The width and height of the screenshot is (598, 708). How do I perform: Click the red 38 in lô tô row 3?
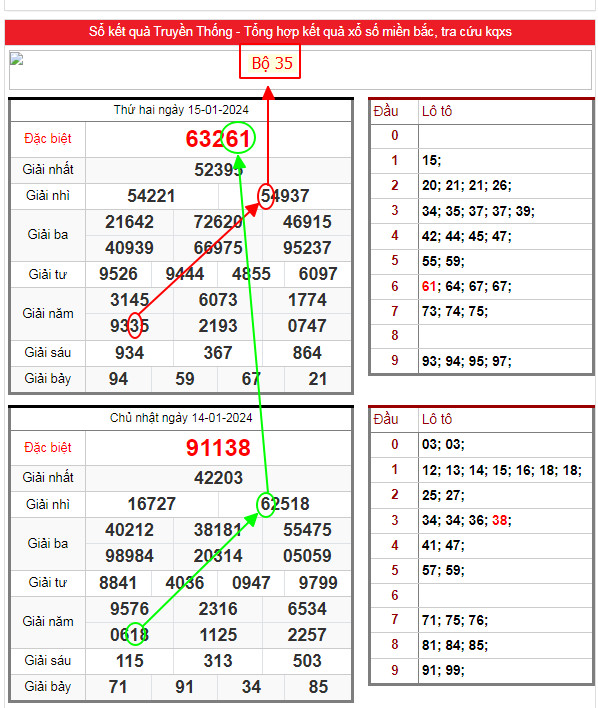499,520
